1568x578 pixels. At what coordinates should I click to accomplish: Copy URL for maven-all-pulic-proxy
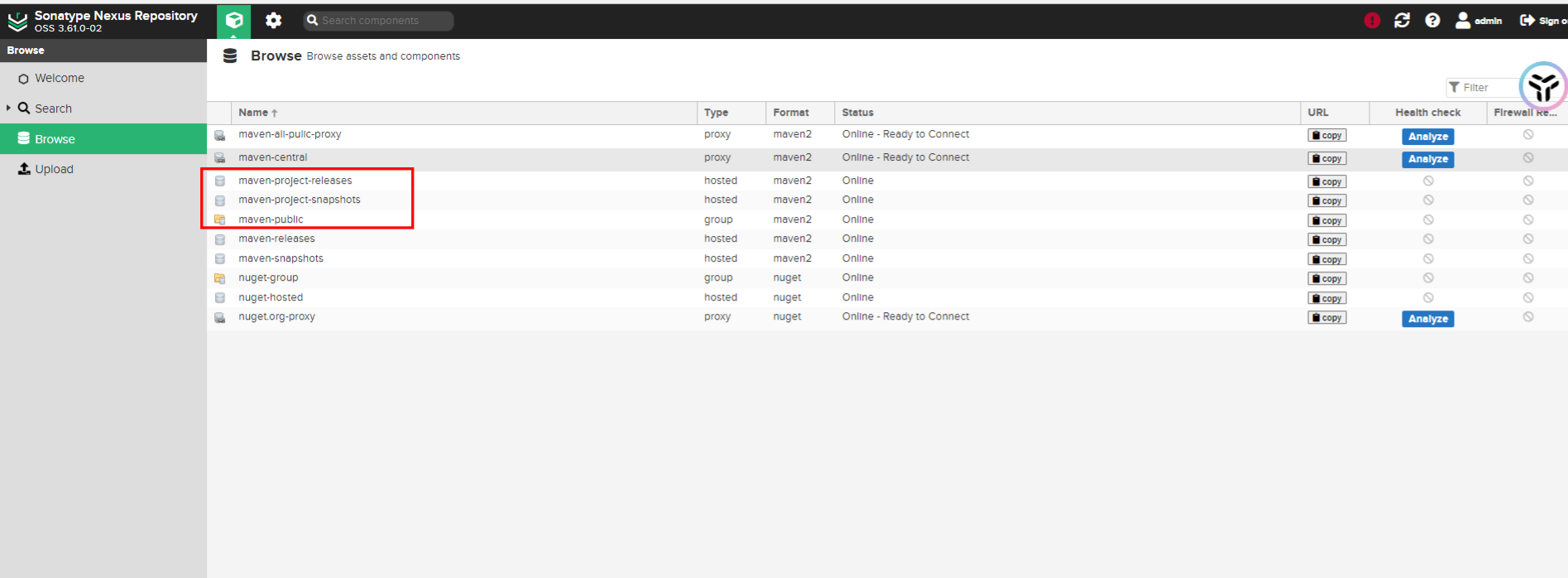point(1327,135)
